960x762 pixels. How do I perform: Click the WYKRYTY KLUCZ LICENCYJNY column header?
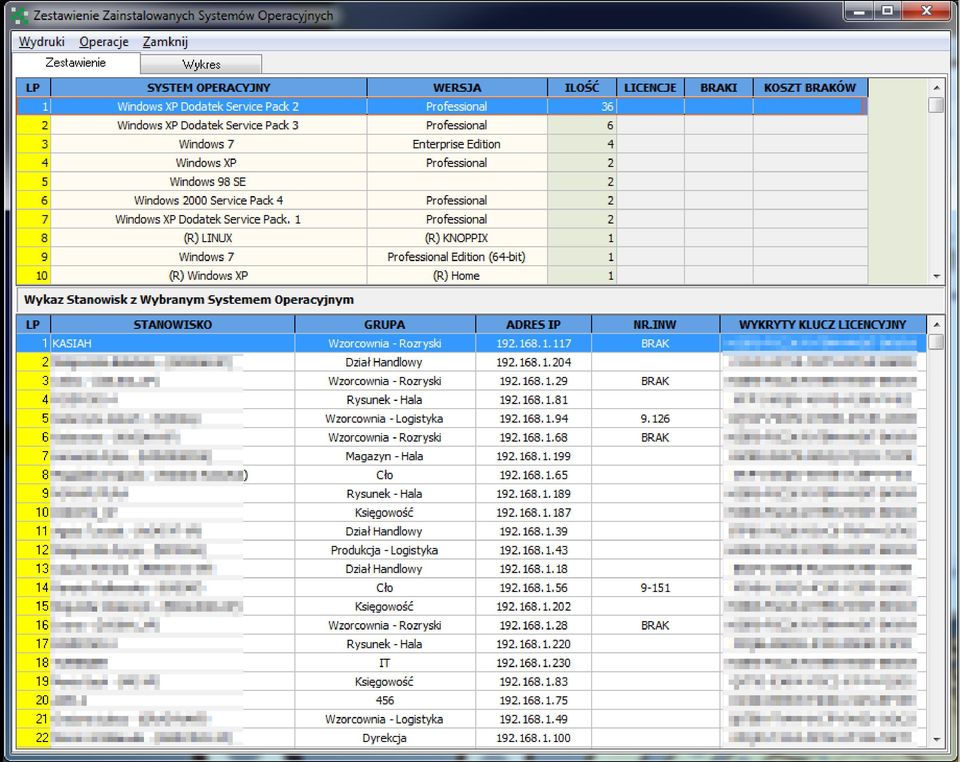822,324
